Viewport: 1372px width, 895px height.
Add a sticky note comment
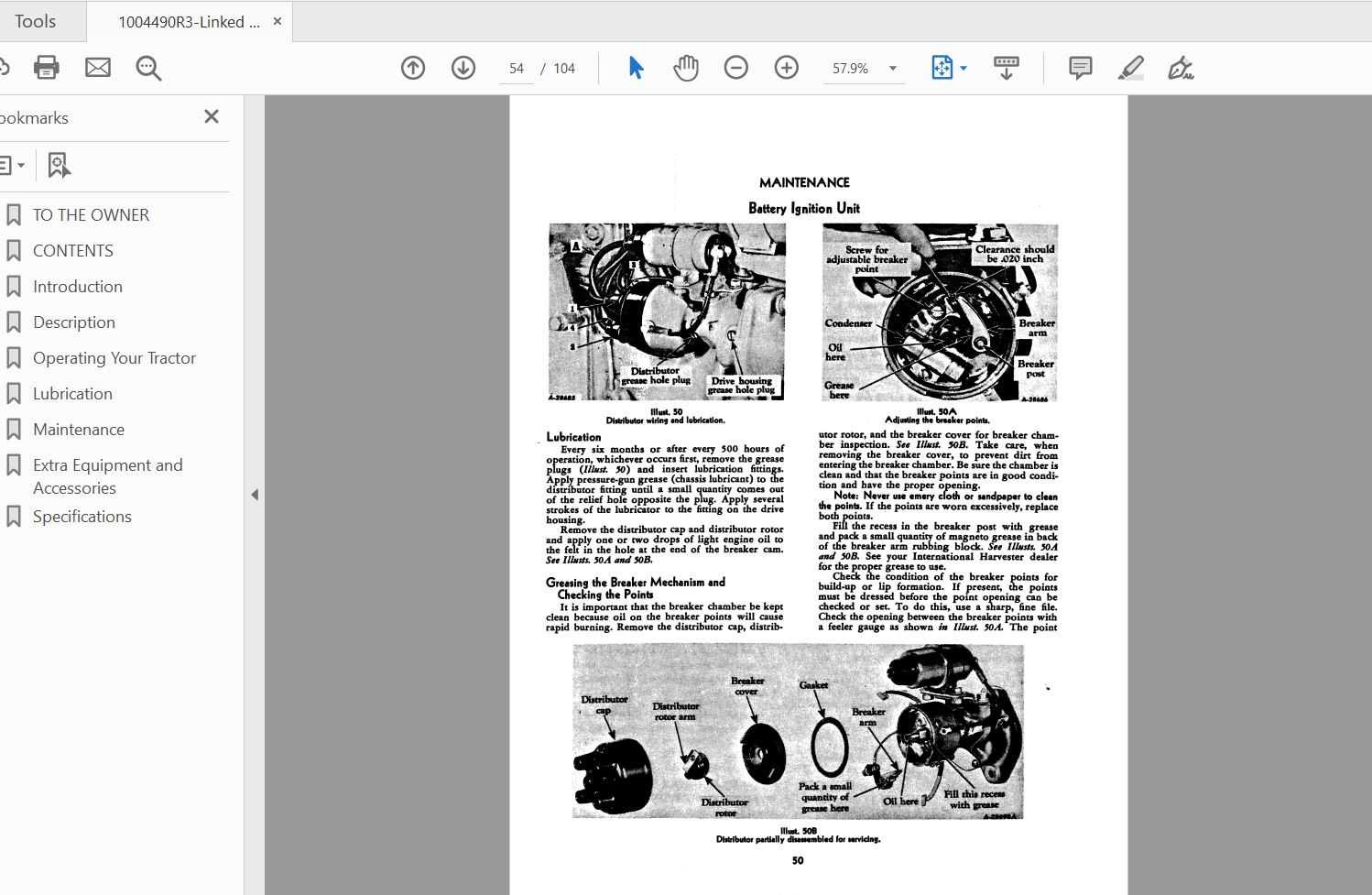click(x=1081, y=68)
